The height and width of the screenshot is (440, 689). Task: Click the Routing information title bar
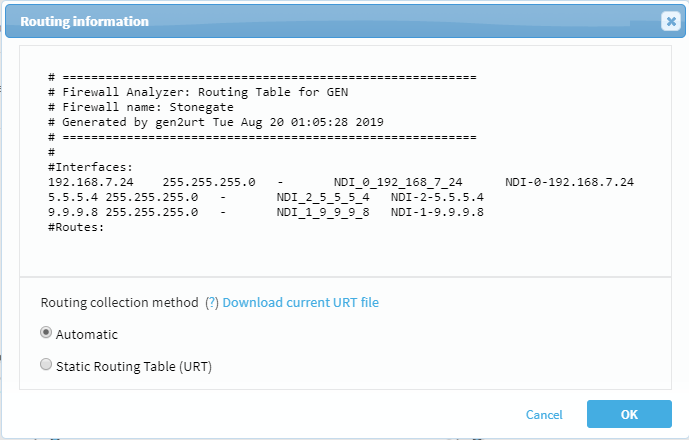(300, 21)
